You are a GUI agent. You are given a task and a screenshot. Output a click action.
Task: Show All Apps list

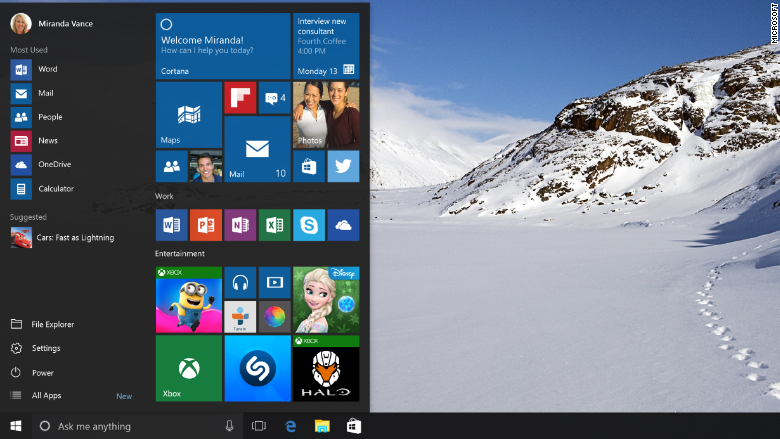36,395
